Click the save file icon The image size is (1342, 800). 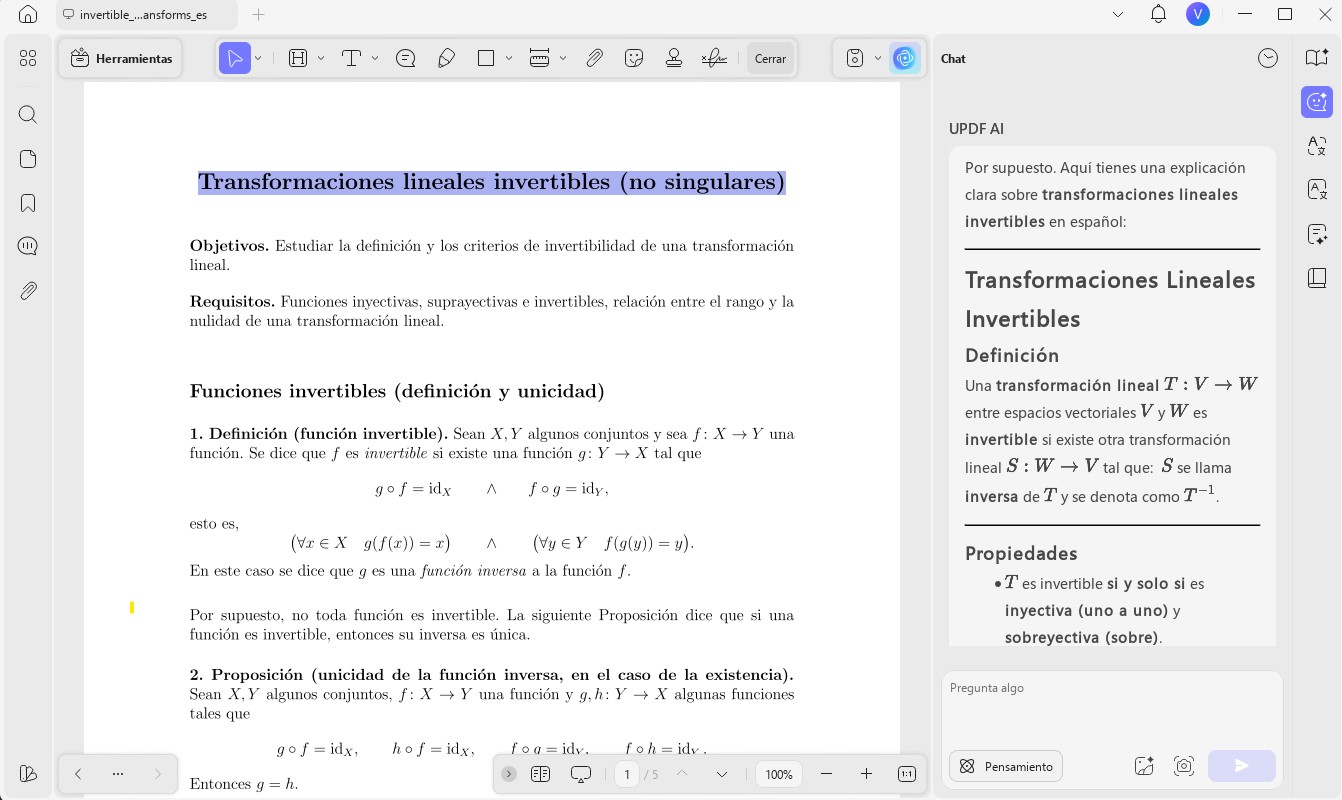tap(855, 58)
